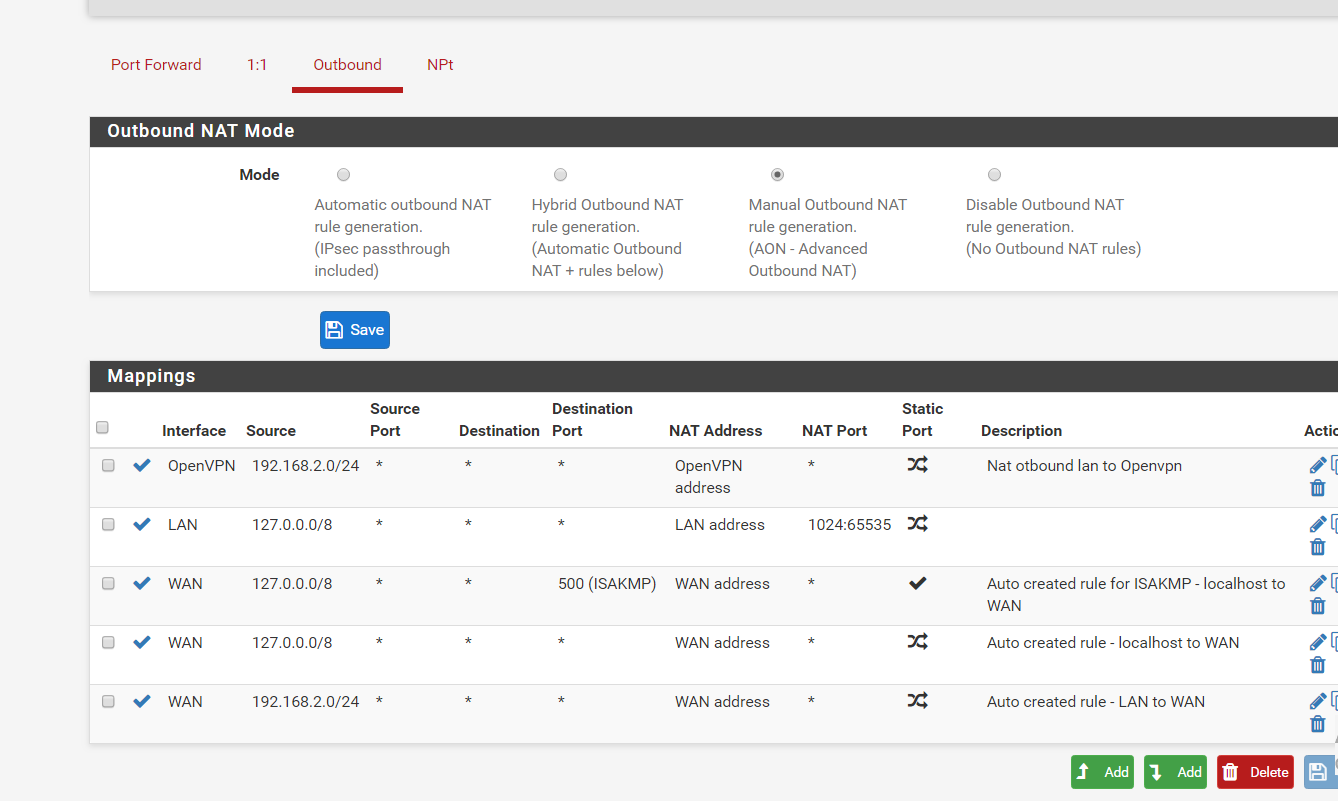Switch to the Port Forward tab
Screen dimensions: 1338x801
156,65
